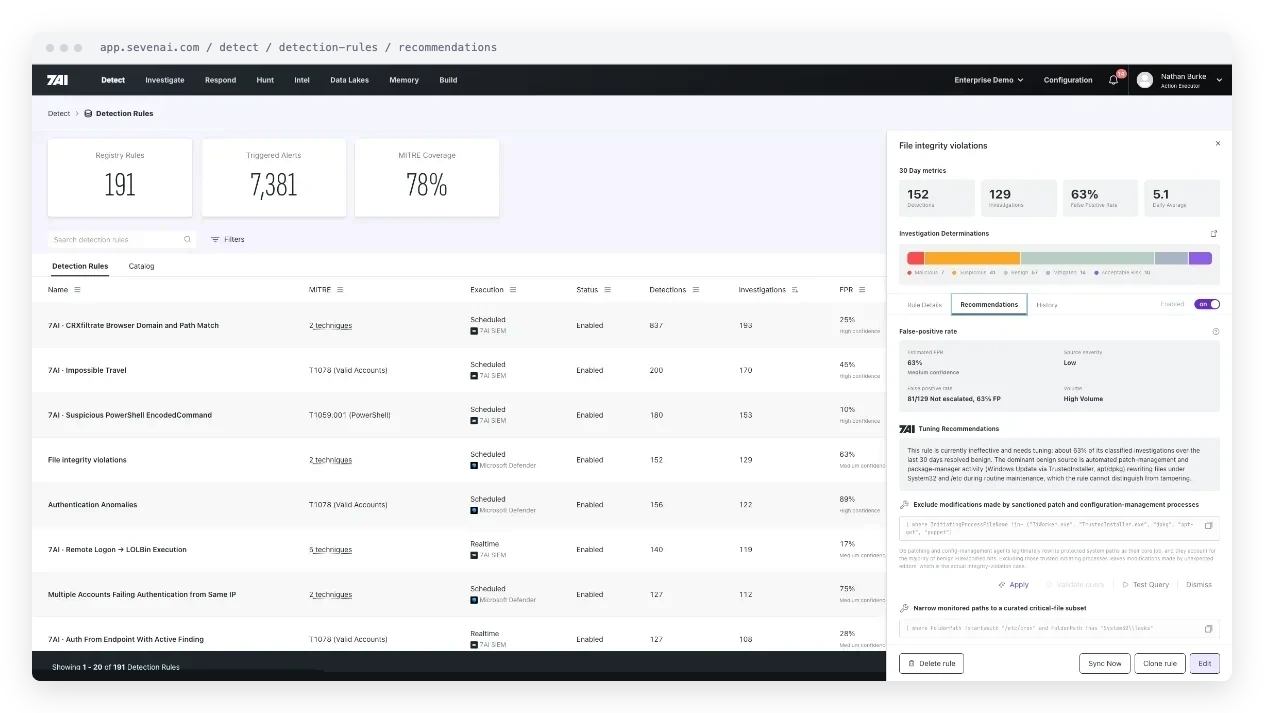Switch to the History tab
Image resolution: width=1264 pixels, height=713 pixels.
[x=1047, y=304]
